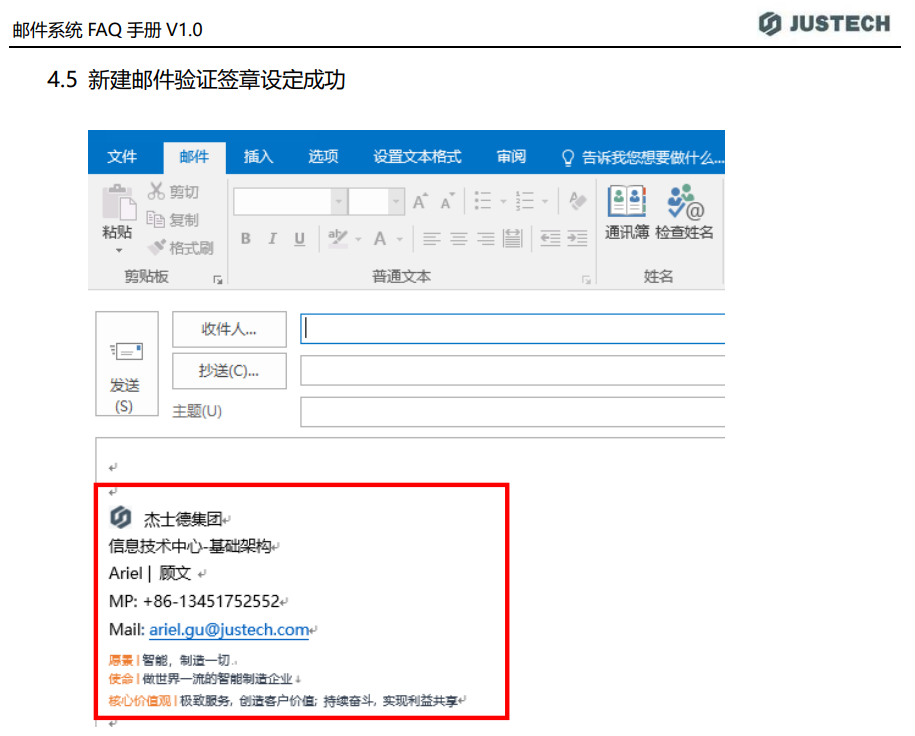Switch to 设置文本格式 tab
Screen dimensions: 915x736
click(x=417, y=156)
